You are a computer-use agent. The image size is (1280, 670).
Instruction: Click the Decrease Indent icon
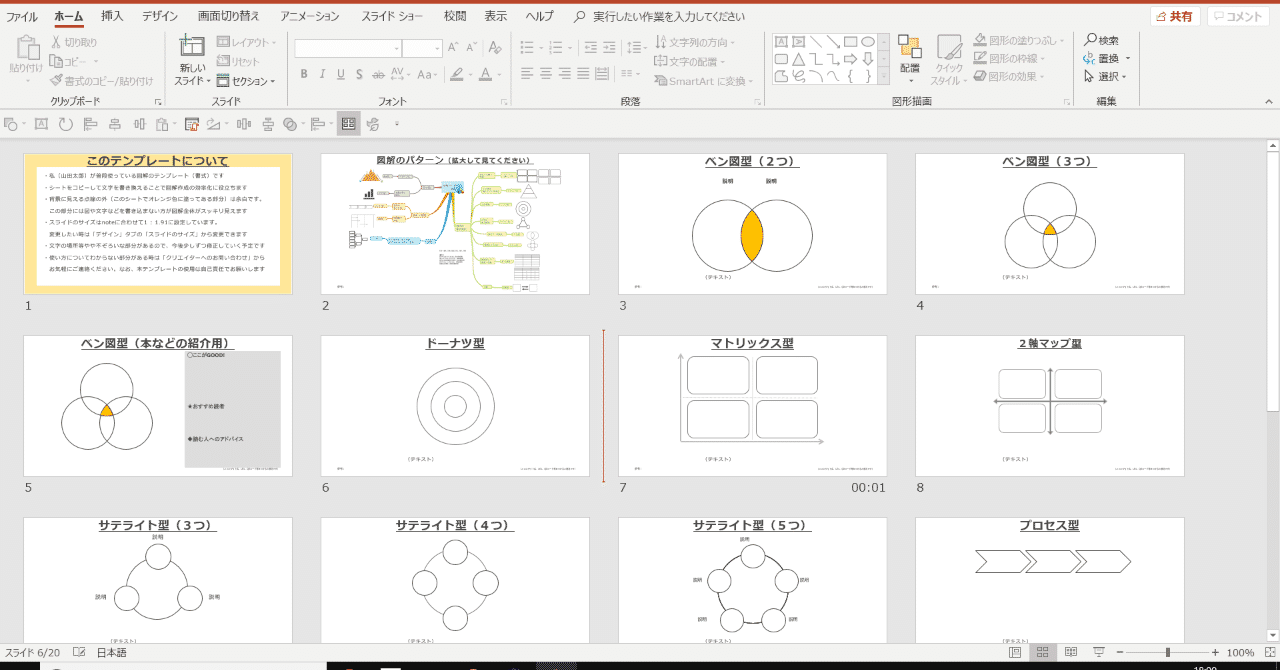point(591,47)
